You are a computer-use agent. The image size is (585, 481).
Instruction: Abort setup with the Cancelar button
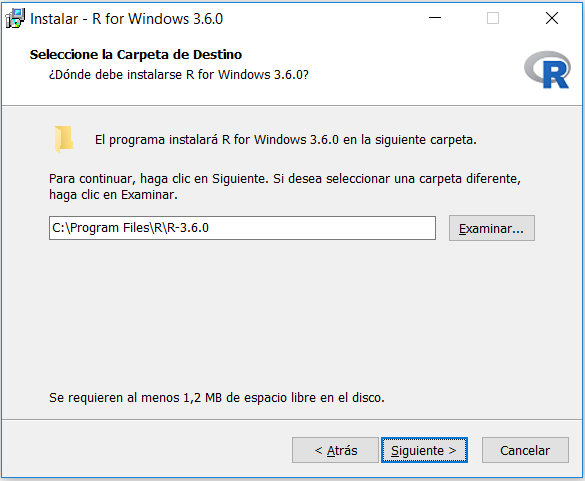[x=525, y=450]
